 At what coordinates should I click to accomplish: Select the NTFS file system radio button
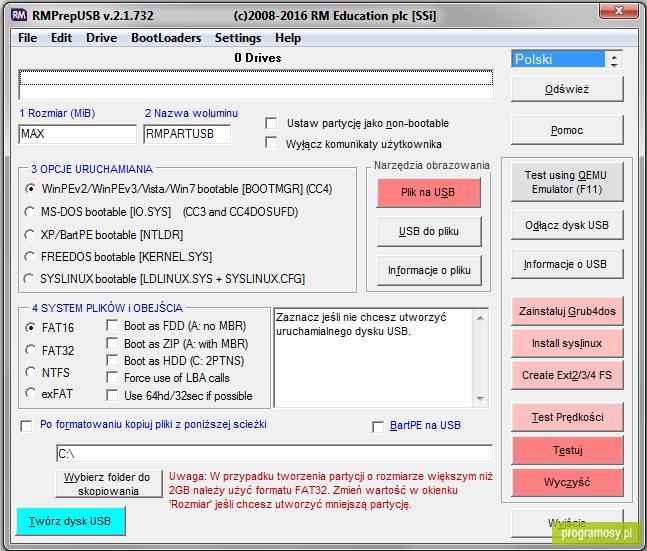30,372
